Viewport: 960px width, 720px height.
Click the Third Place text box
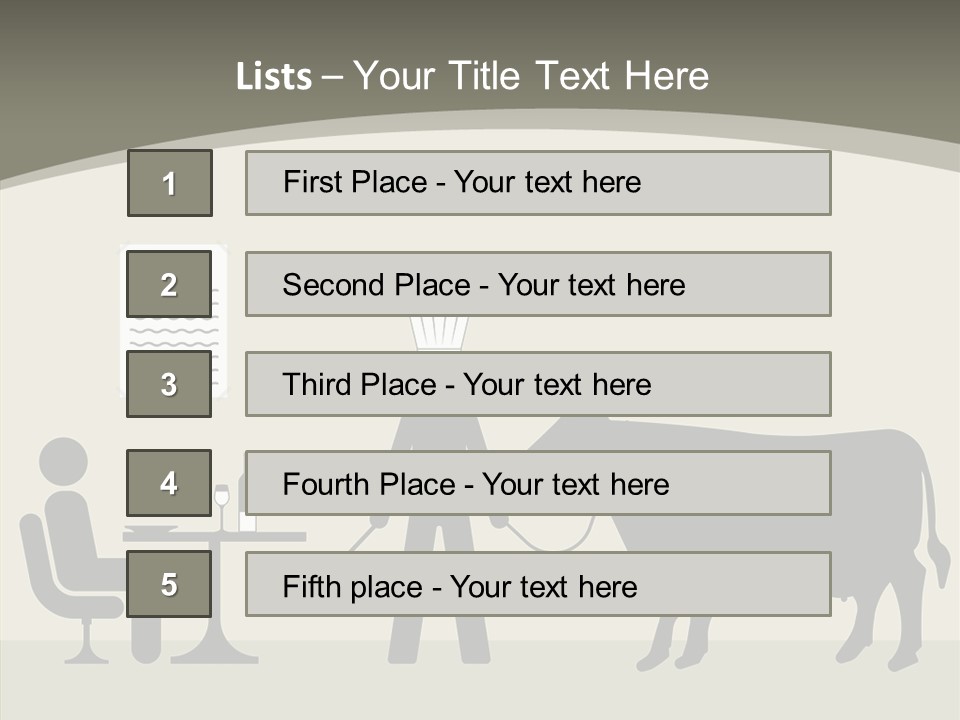tap(538, 384)
